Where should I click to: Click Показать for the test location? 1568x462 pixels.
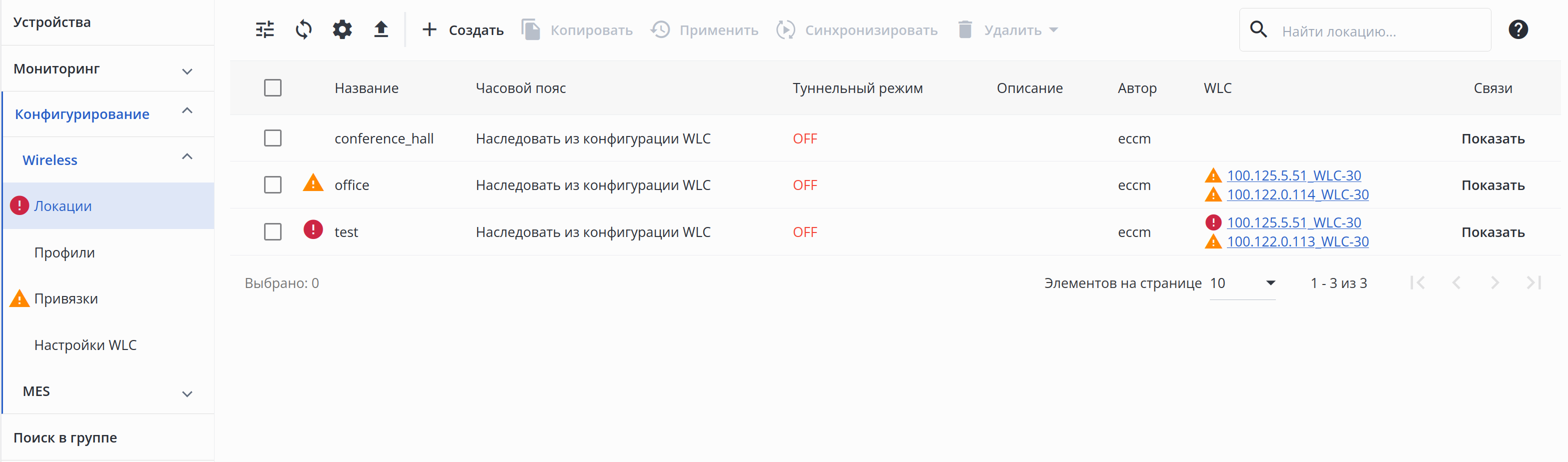1492,232
